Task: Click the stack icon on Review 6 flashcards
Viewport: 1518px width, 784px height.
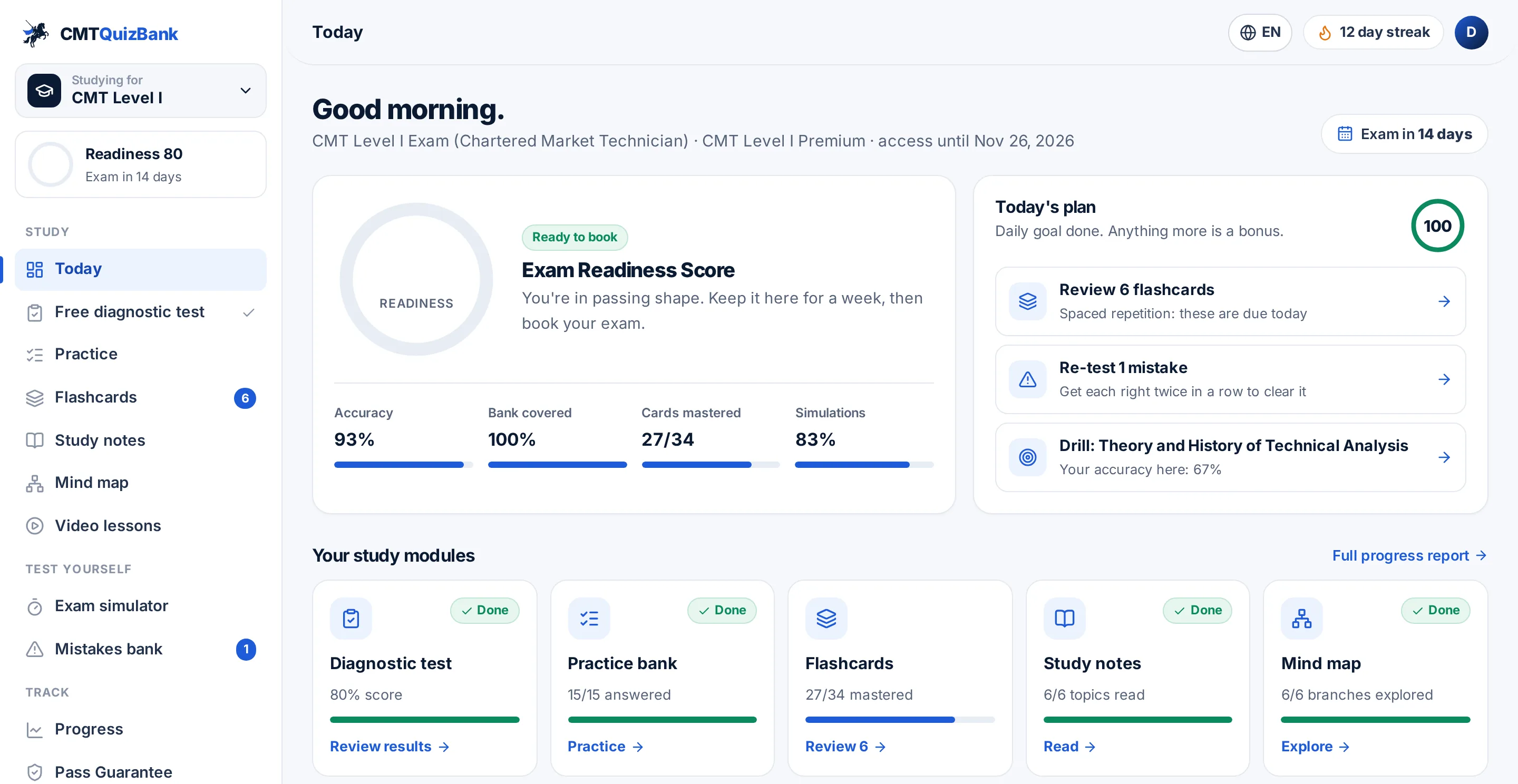Action: 1027,301
